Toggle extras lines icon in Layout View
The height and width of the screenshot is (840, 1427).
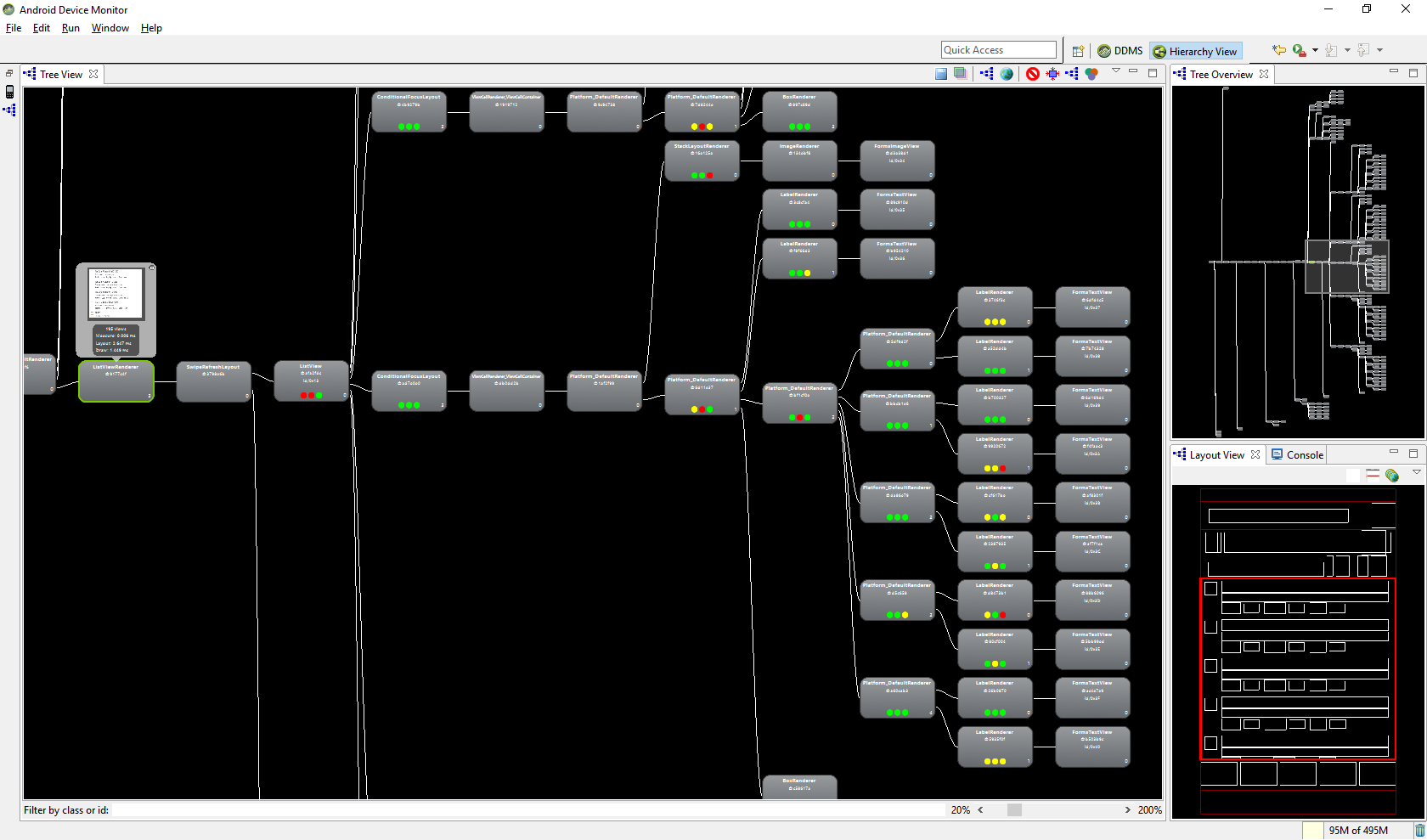1373,475
